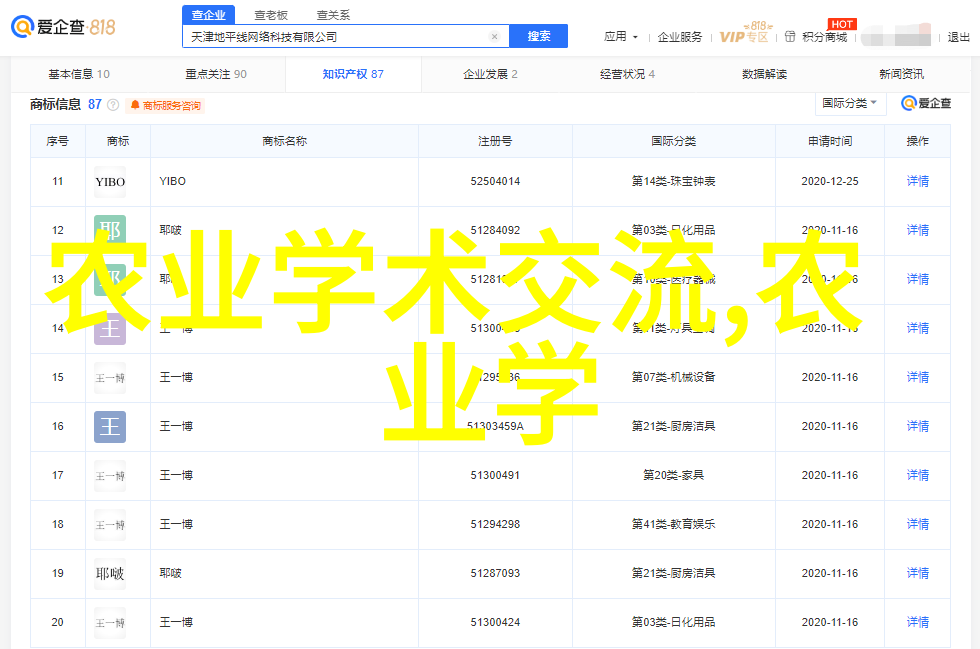
Task: Click the 王一博 name in row 17
Action: point(176,475)
